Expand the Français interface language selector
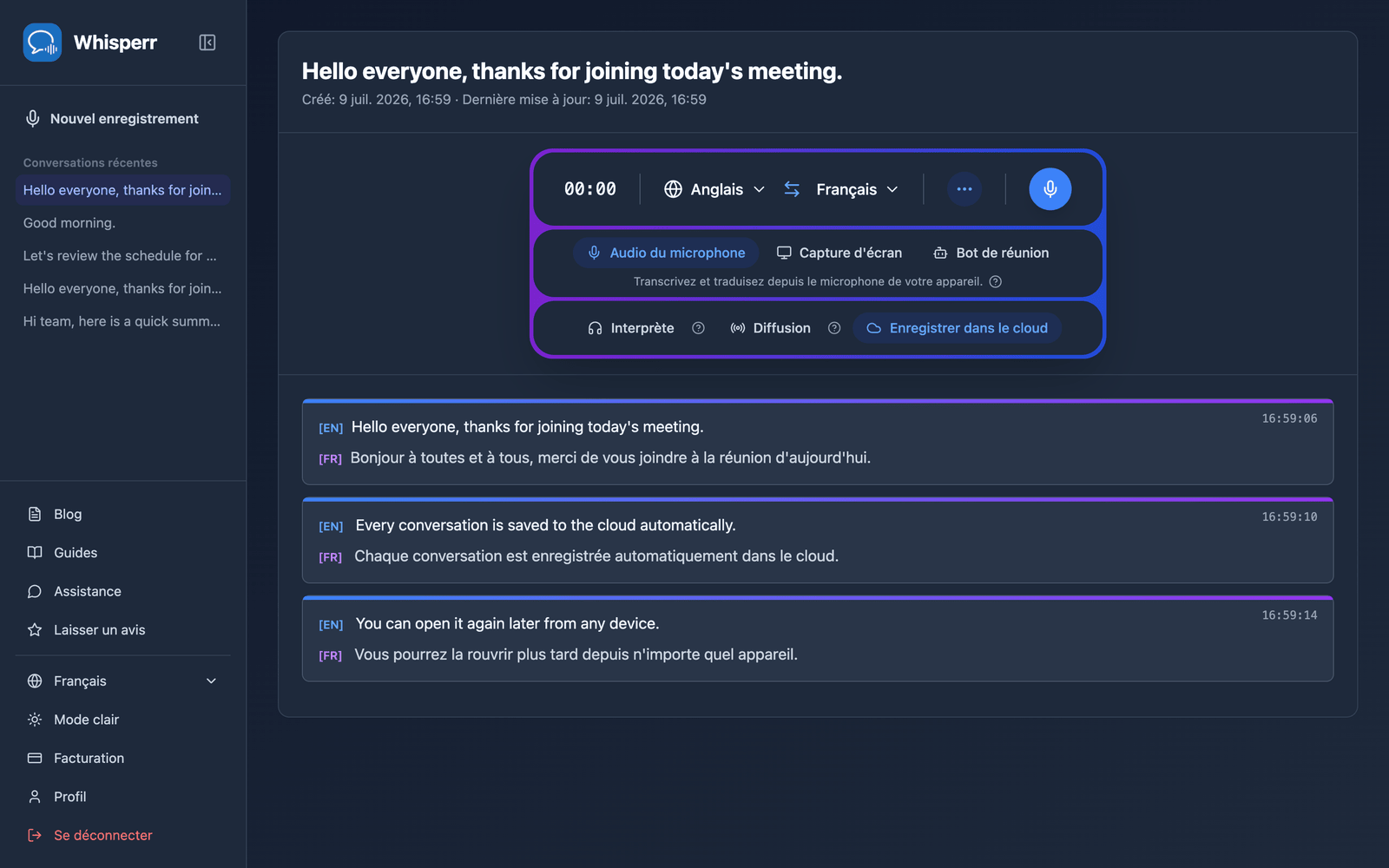Screen dimensions: 1389x868 click(123, 681)
